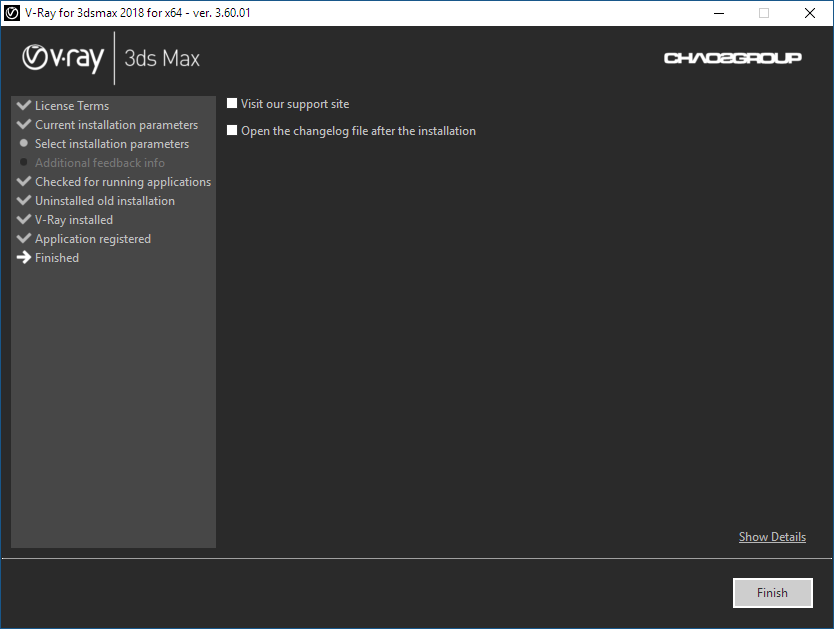
Task: Select the V-Ray installed step
Action: (x=74, y=220)
